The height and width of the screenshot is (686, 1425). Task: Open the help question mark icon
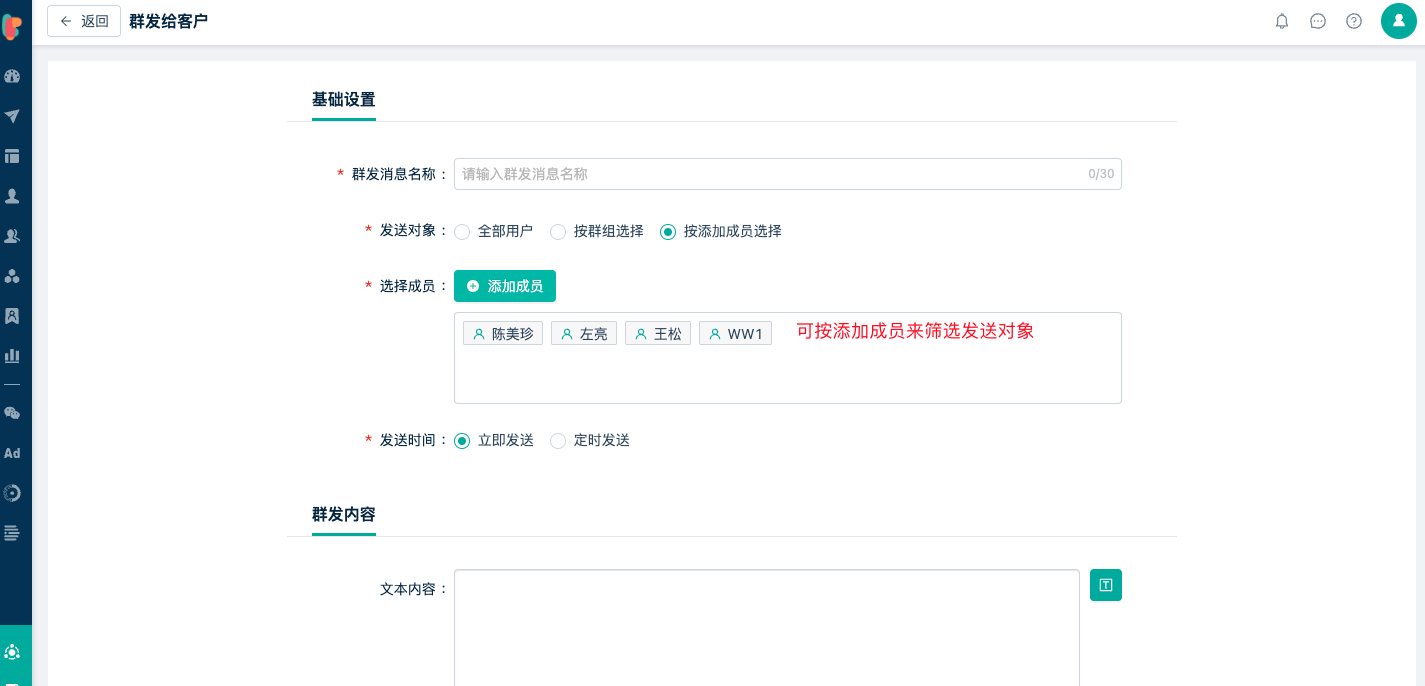coord(1354,21)
